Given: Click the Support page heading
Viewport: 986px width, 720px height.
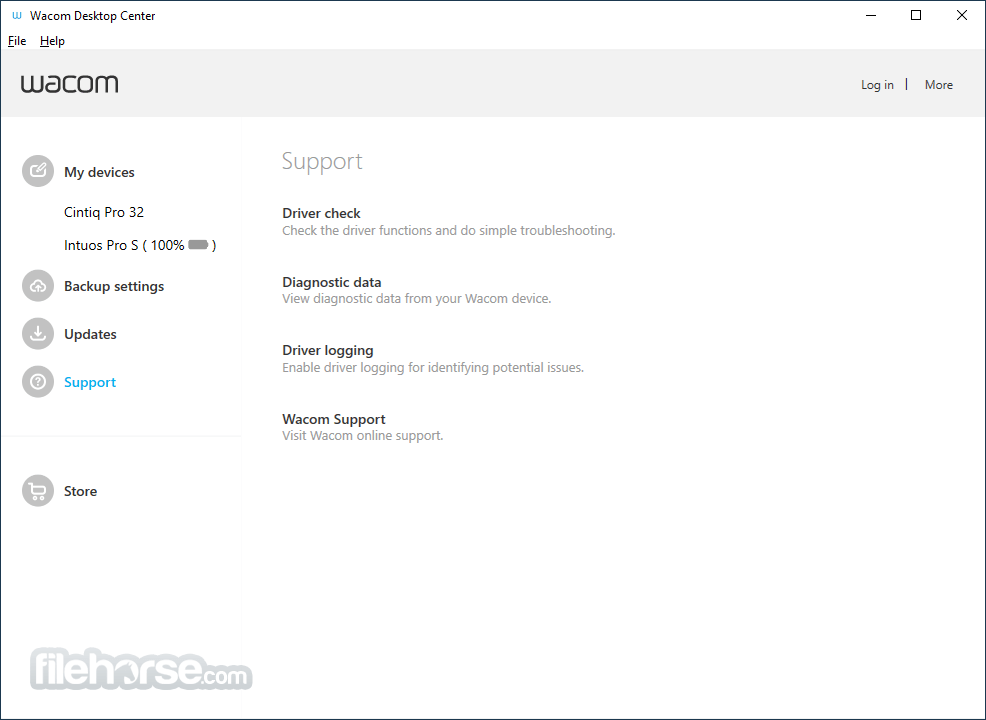Looking at the screenshot, I should pyautogui.click(x=322, y=162).
